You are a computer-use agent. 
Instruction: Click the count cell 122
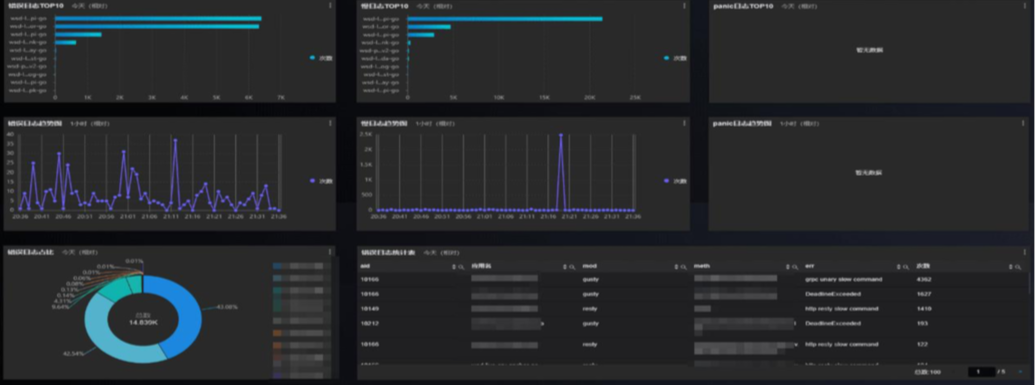pyautogui.click(x=921, y=344)
